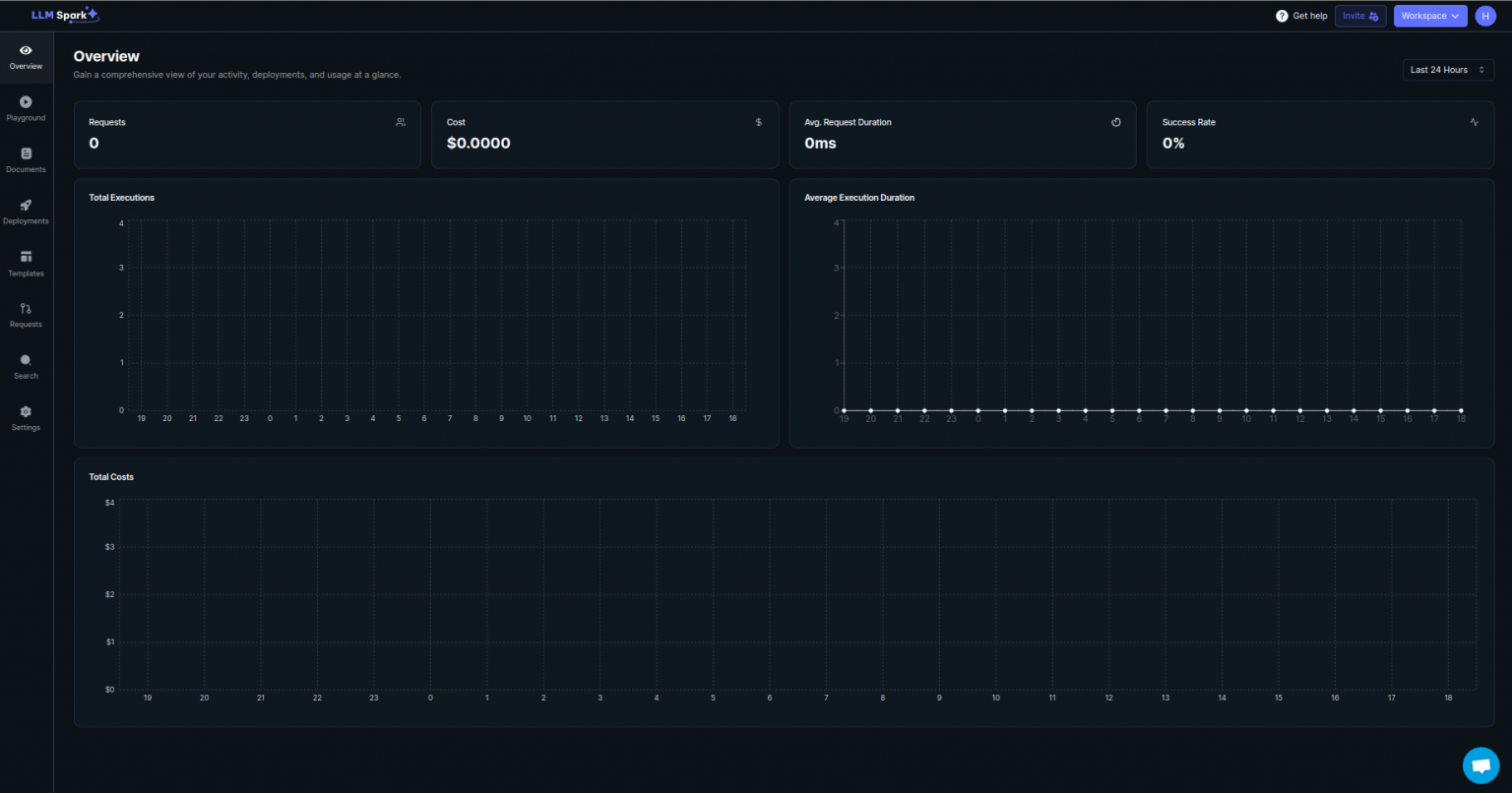Click the dollar icon on the Cost card
1512x793 pixels.
758,122
